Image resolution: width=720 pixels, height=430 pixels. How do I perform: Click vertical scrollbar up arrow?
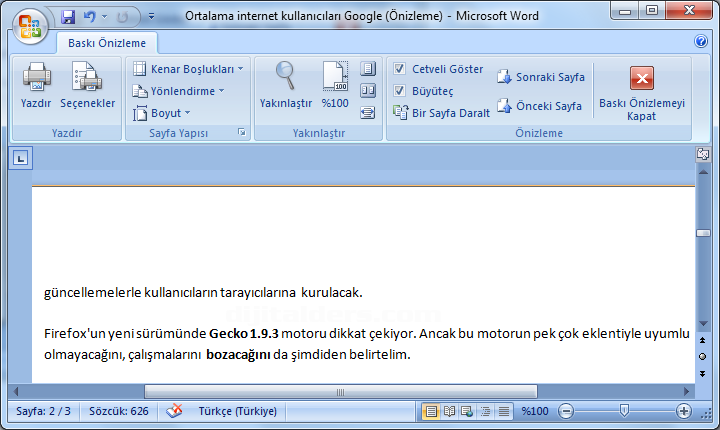(x=703, y=172)
